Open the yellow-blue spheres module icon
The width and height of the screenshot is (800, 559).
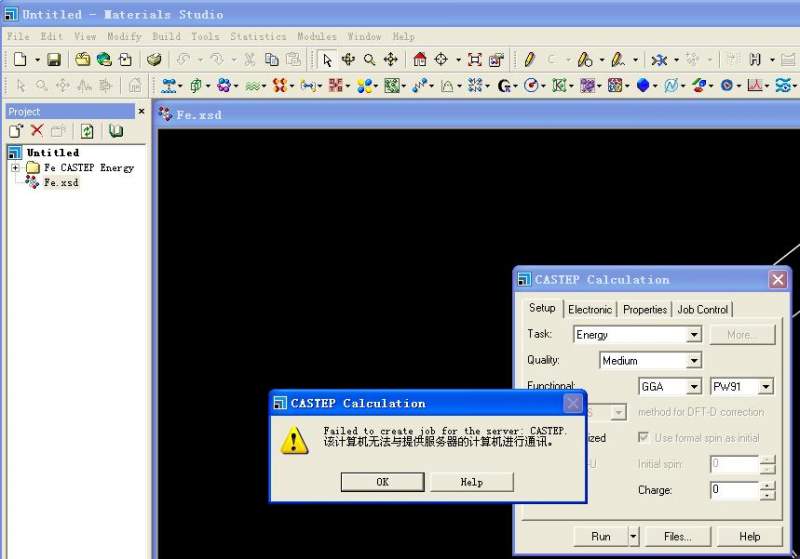point(364,85)
